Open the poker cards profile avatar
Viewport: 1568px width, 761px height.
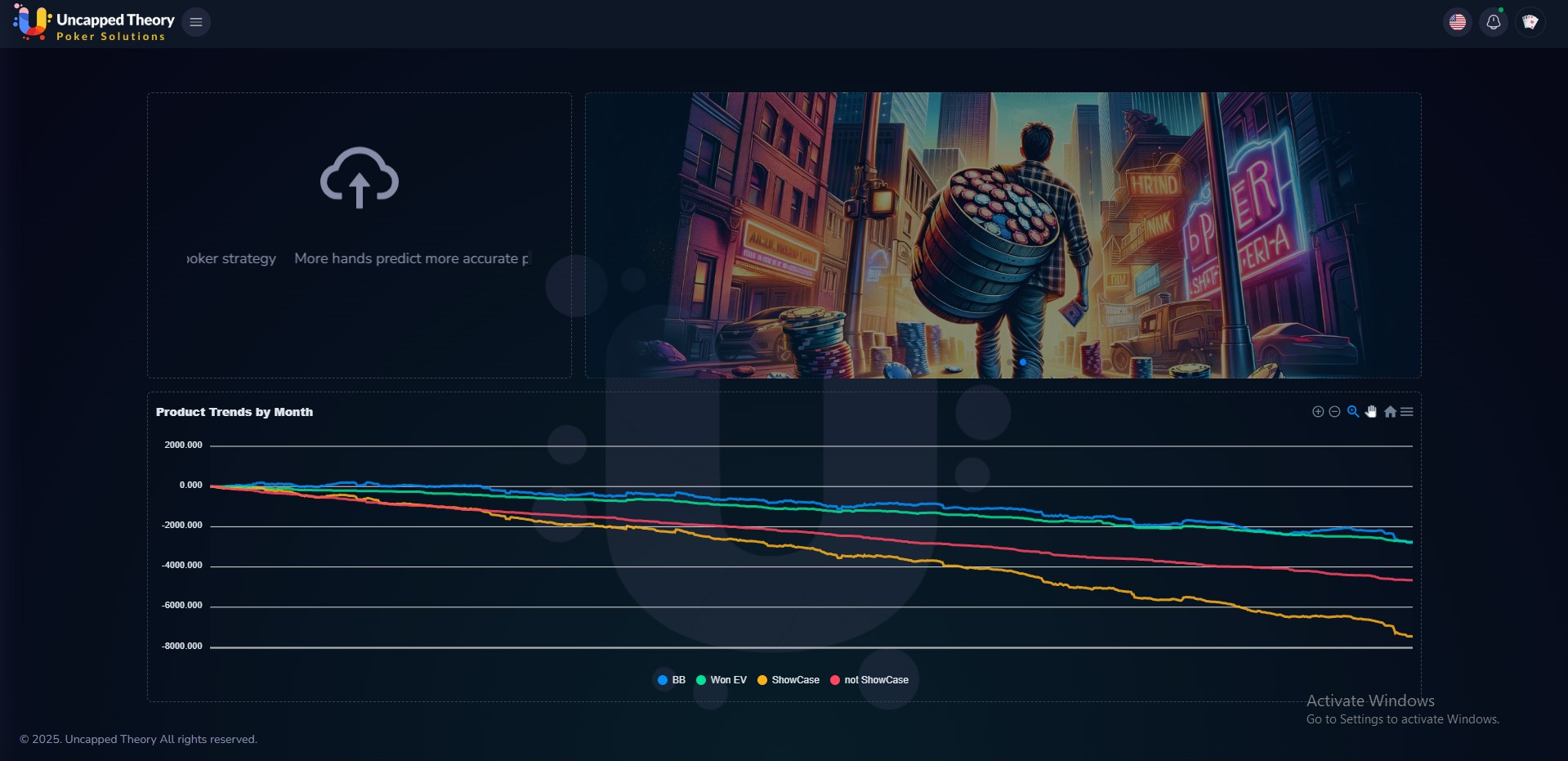pos(1530,22)
